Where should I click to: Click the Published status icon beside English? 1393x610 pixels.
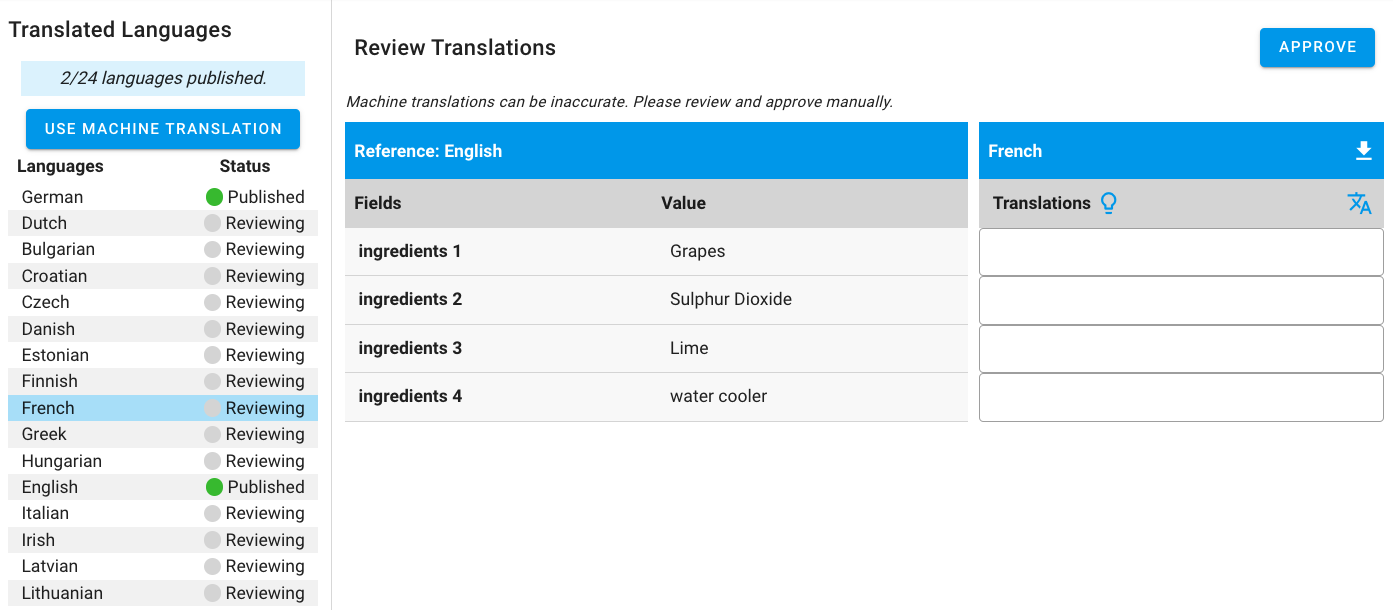tap(212, 486)
